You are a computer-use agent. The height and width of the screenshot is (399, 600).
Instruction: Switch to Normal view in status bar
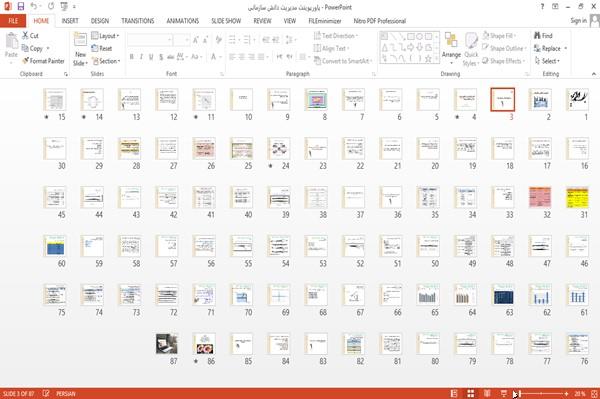point(454,393)
